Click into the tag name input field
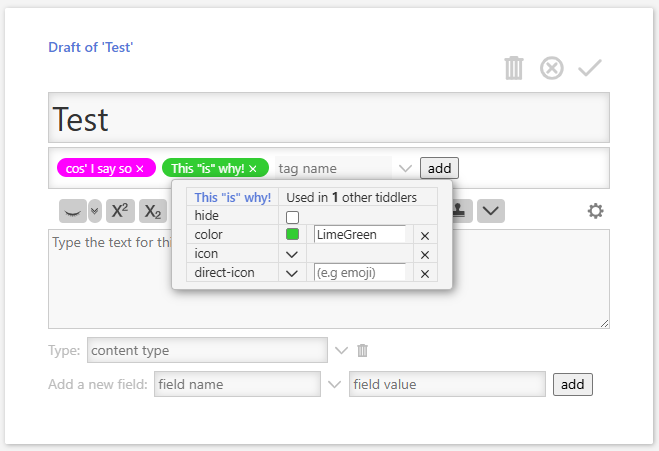659x451 pixels. [333, 169]
